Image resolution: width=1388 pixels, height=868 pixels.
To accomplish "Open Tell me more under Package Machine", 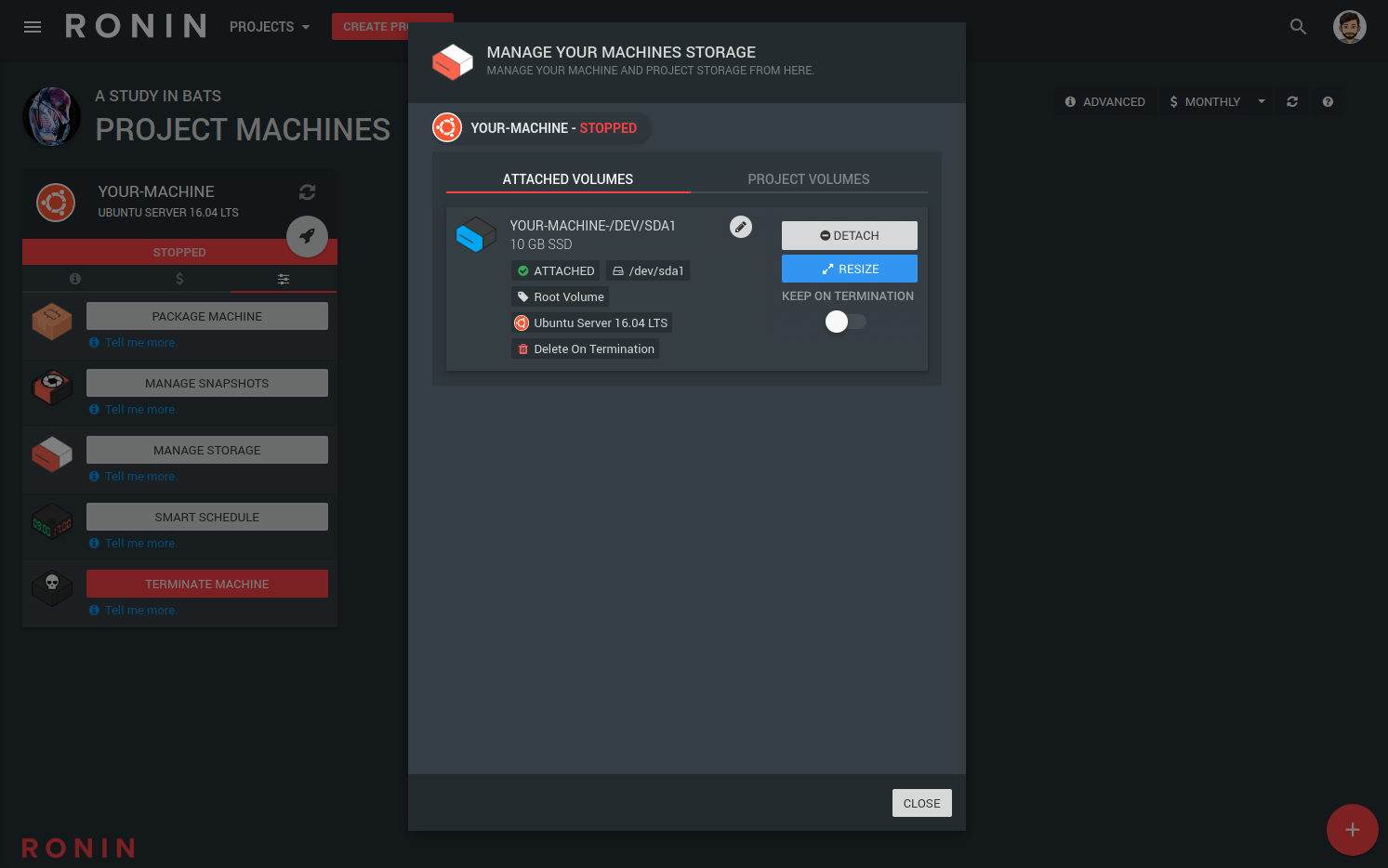I will point(133,343).
